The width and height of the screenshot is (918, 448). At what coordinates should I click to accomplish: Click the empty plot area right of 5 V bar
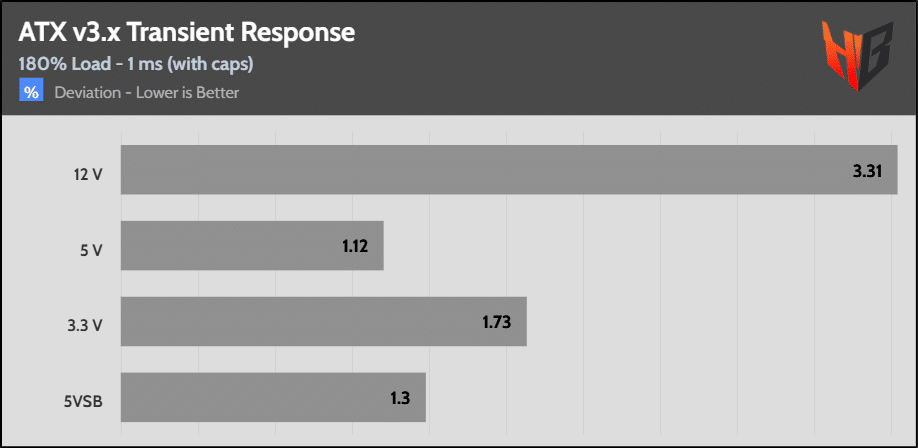[640, 246]
